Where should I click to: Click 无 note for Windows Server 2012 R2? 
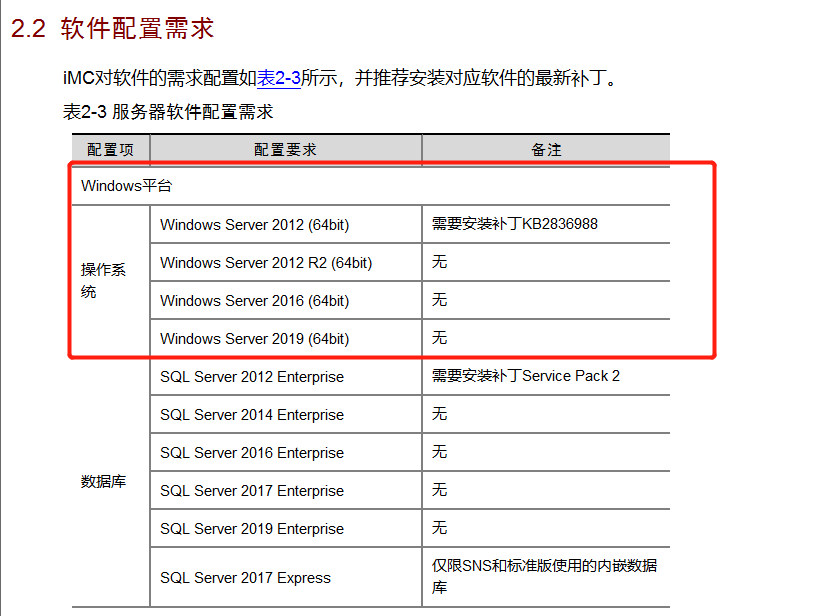pyautogui.click(x=439, y=262)
